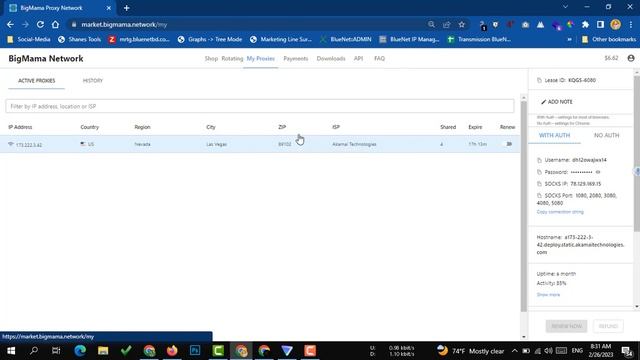The height and width of the screenshot is (360, 640).
Task: Open a new browser tab
Action: click(127, 8)
